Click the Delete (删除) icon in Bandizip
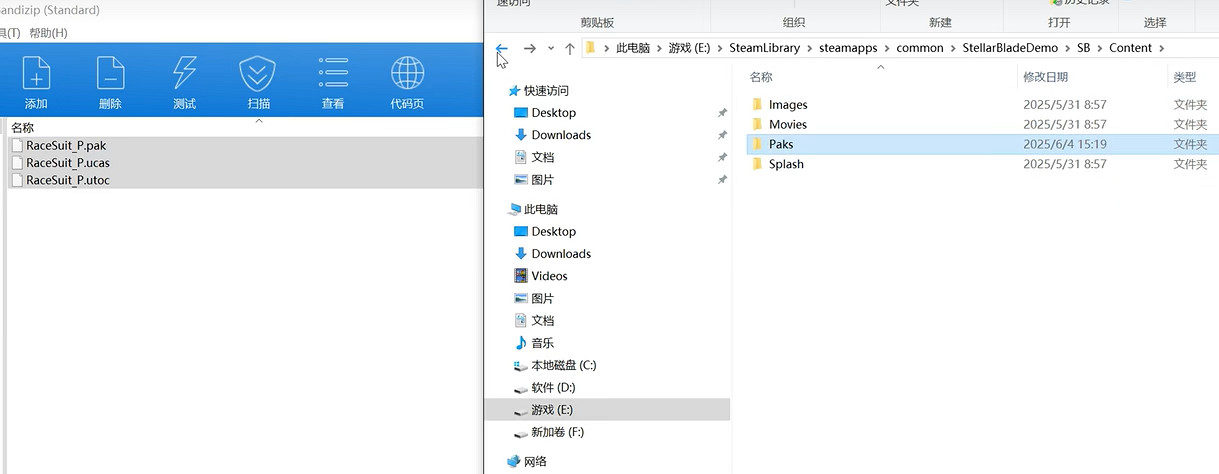This screenshot has width=1219, height=474. (x=110, y=74)
